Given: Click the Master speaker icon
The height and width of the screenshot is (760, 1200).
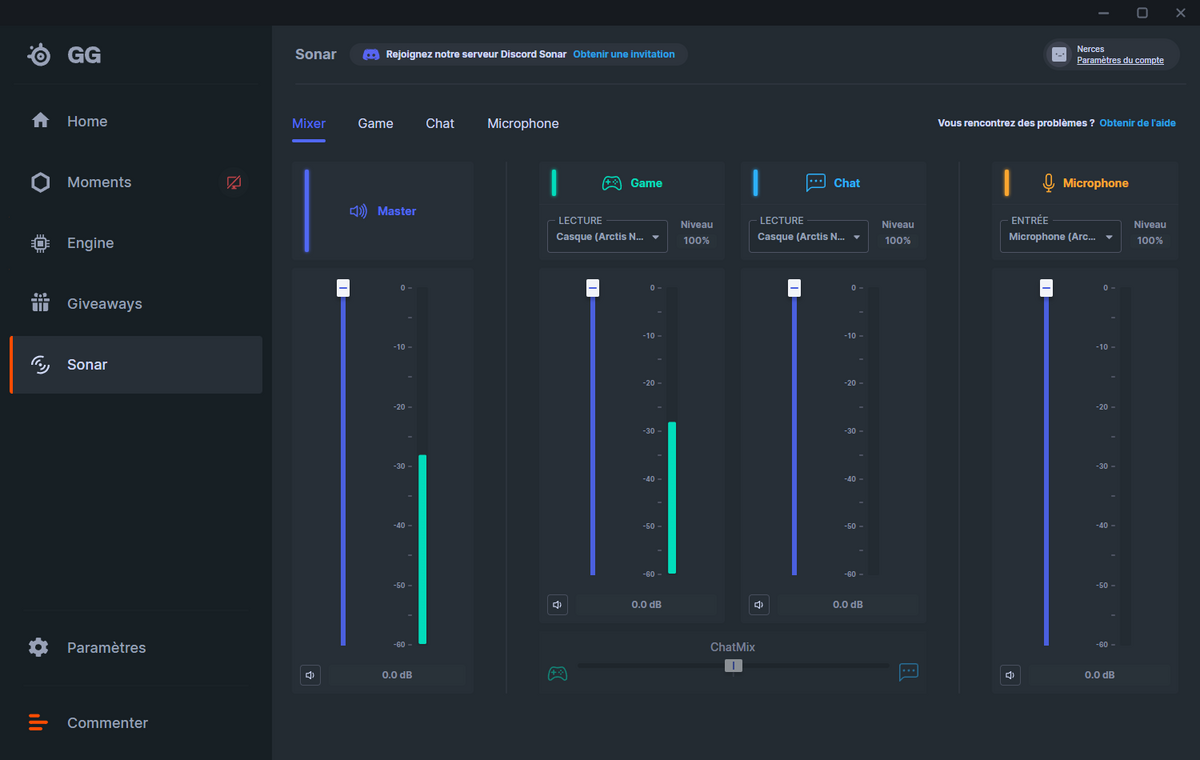Looking at the screenshot, I should pos(358,211).
